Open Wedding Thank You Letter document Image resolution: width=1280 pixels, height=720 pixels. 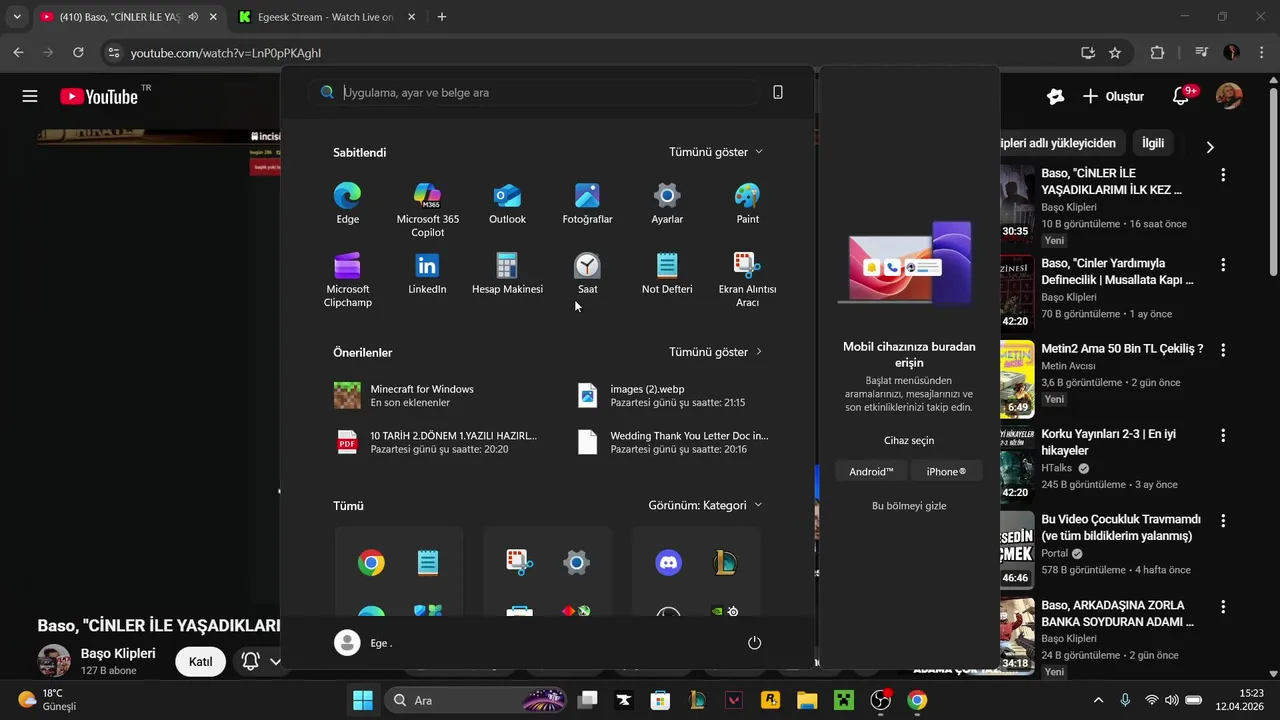coord(674,442)
